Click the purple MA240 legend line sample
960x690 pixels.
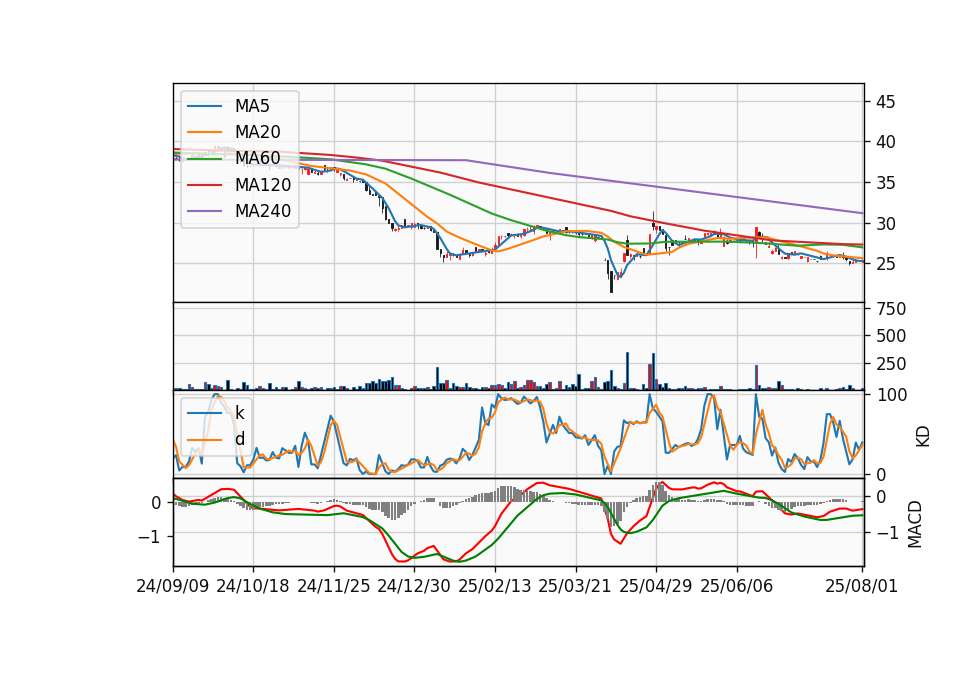(x=204, y=211)
